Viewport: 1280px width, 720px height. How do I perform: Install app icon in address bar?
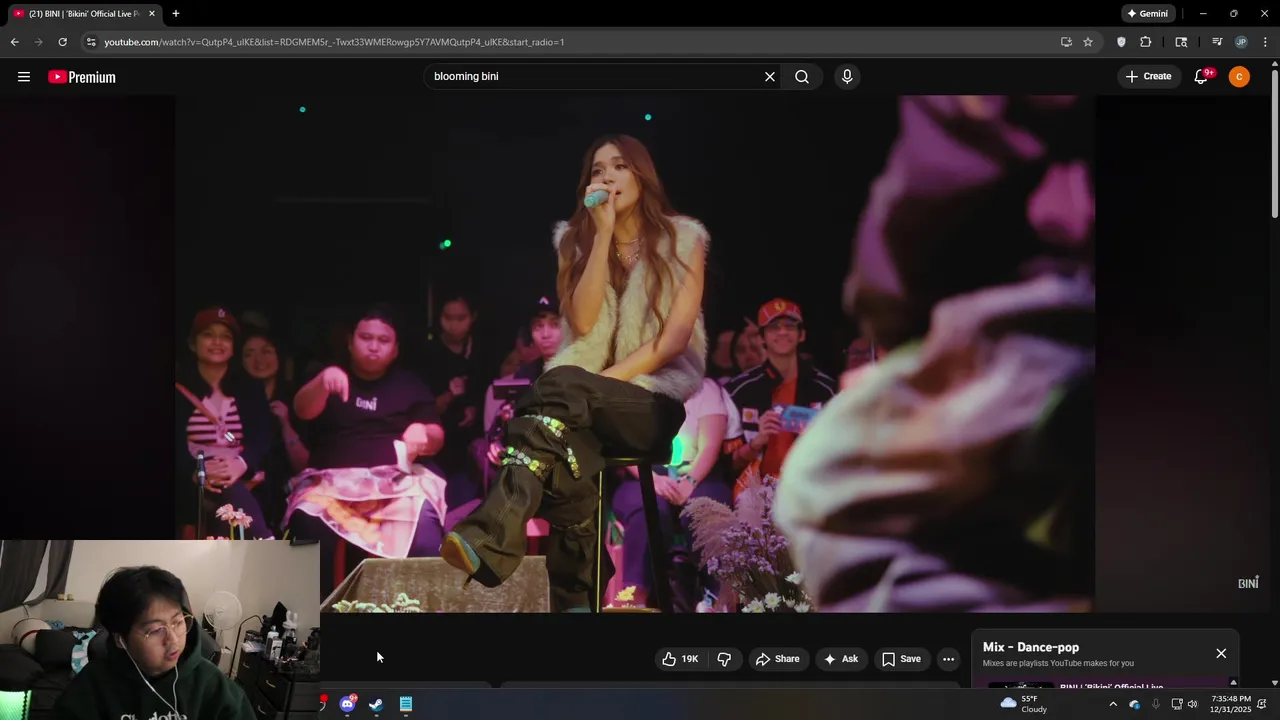click(x=1066, y=42)
